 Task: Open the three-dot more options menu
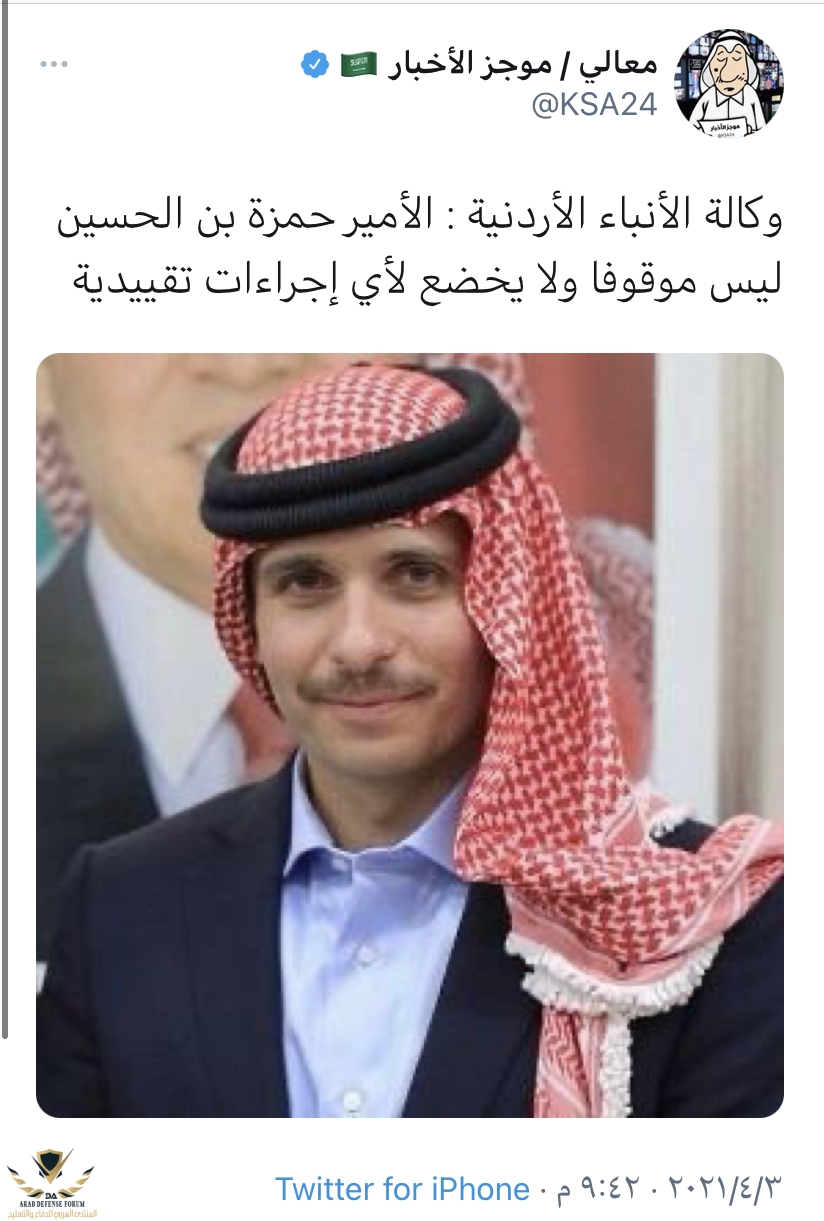click(x=54, y=66)
